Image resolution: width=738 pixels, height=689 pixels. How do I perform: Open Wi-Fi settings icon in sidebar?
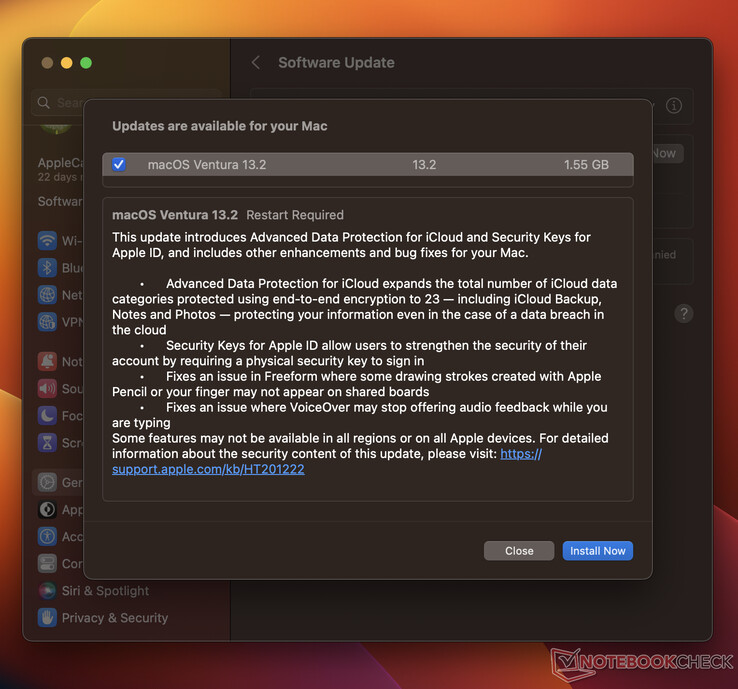point(47,241)
